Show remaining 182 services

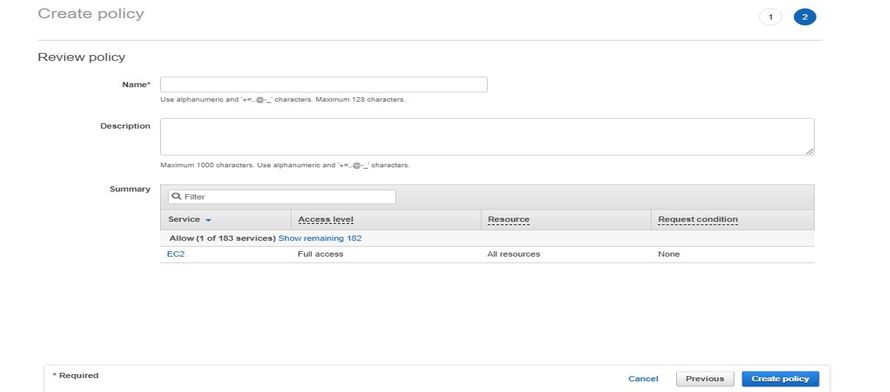(x=320, y=238)
